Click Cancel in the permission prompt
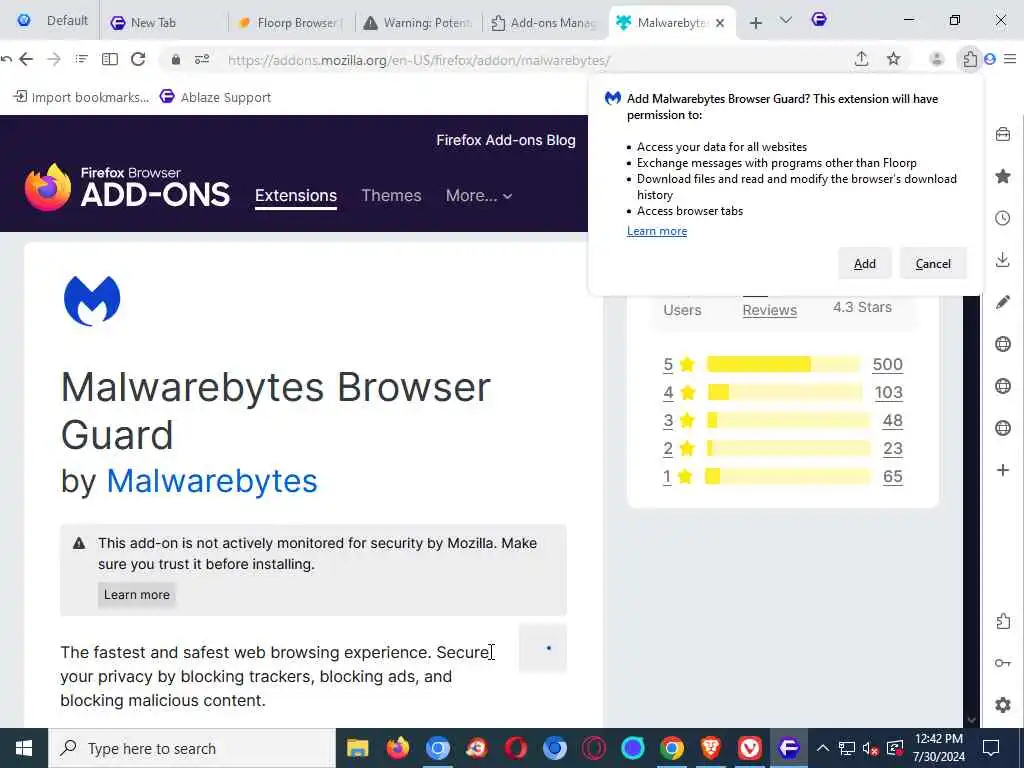 tap(933, 263)
